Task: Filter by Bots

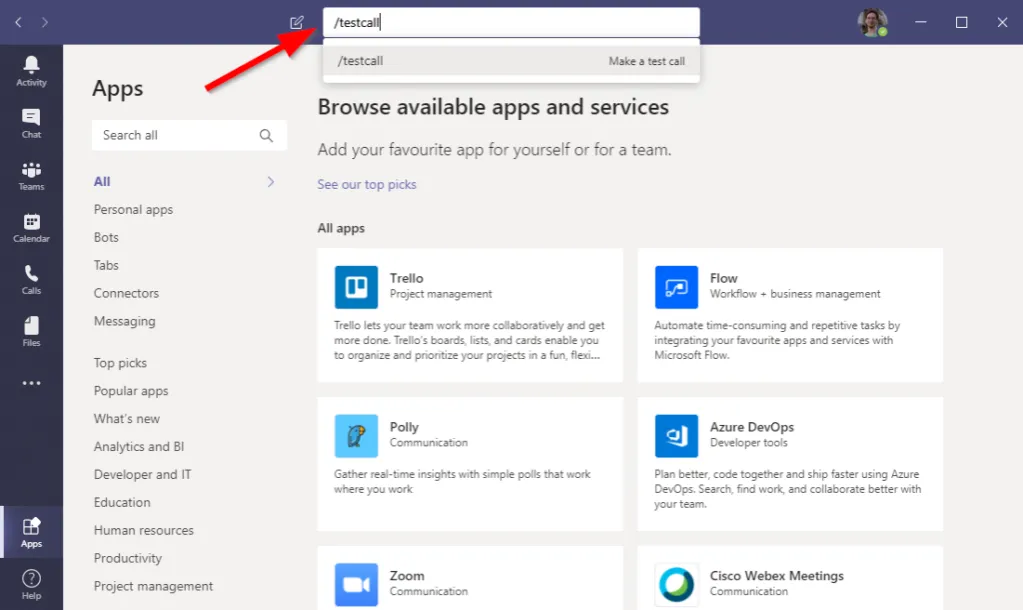Action: pyautogui.click(x=106, y=237)
